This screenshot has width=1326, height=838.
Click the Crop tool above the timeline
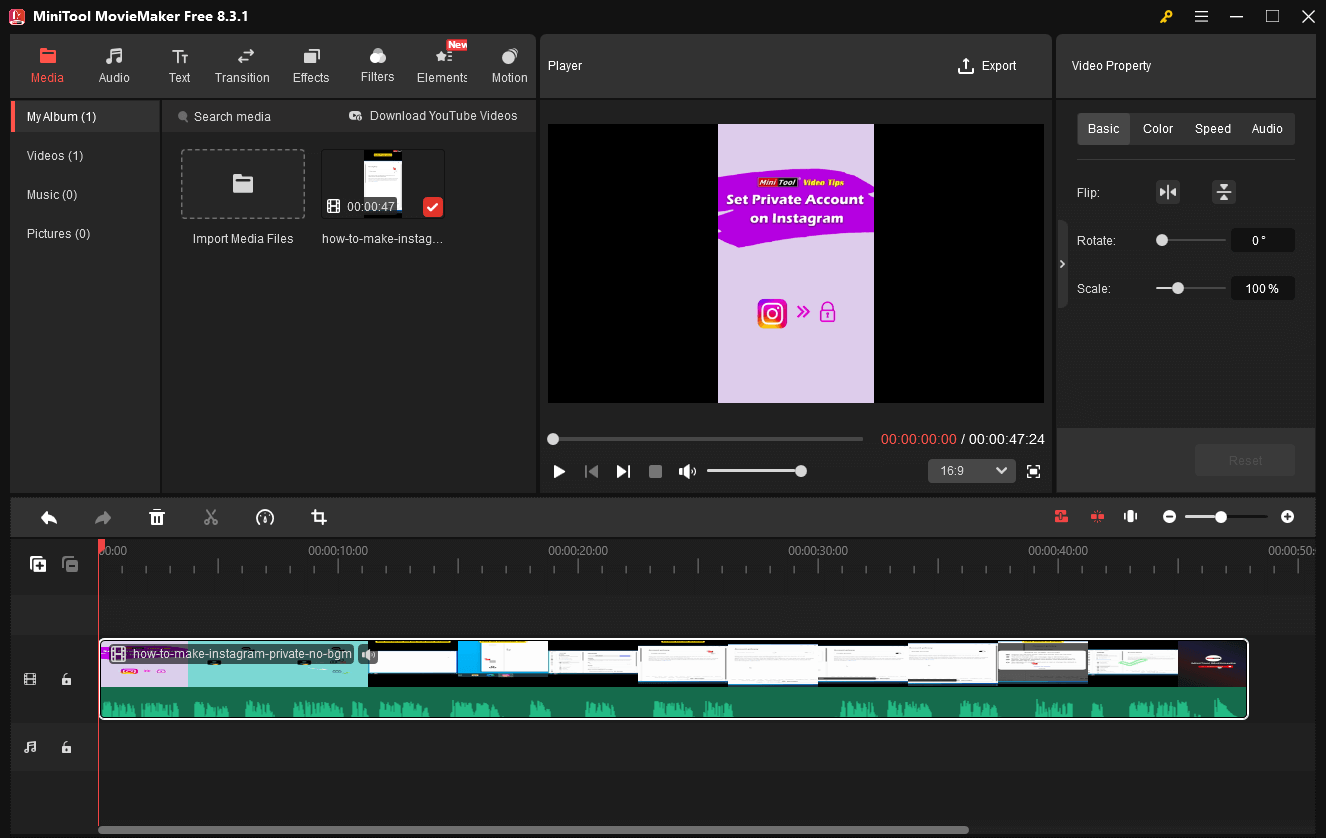point(318,517)
